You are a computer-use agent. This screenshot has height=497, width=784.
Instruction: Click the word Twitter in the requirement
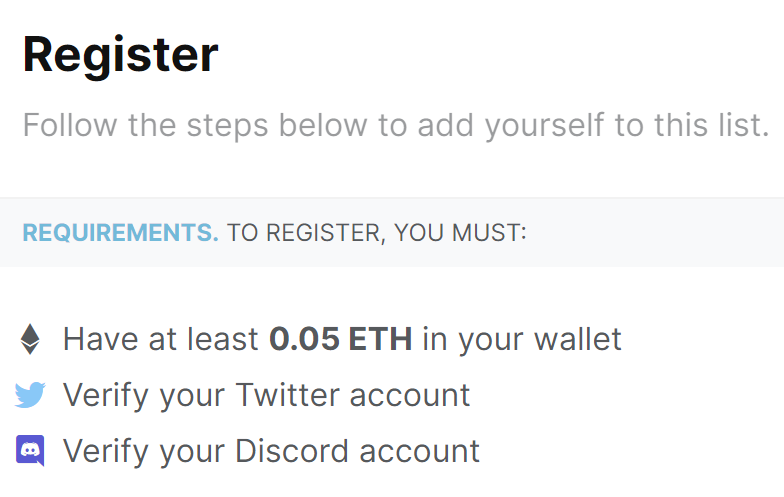(287, 394)
